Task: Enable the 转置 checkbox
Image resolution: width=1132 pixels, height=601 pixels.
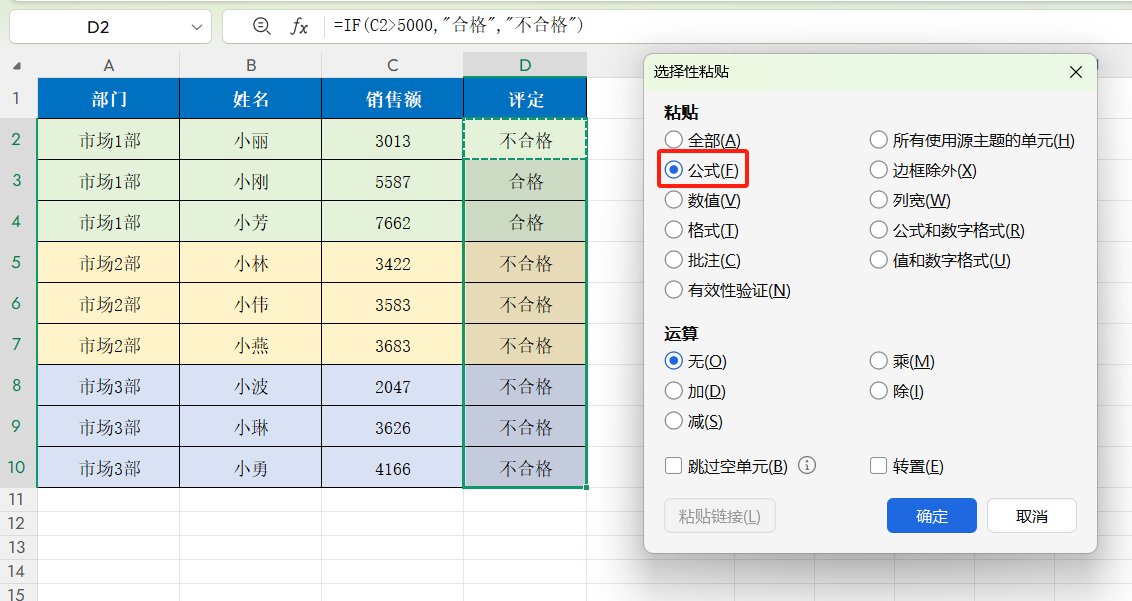Action: click(x=879, y=465)
